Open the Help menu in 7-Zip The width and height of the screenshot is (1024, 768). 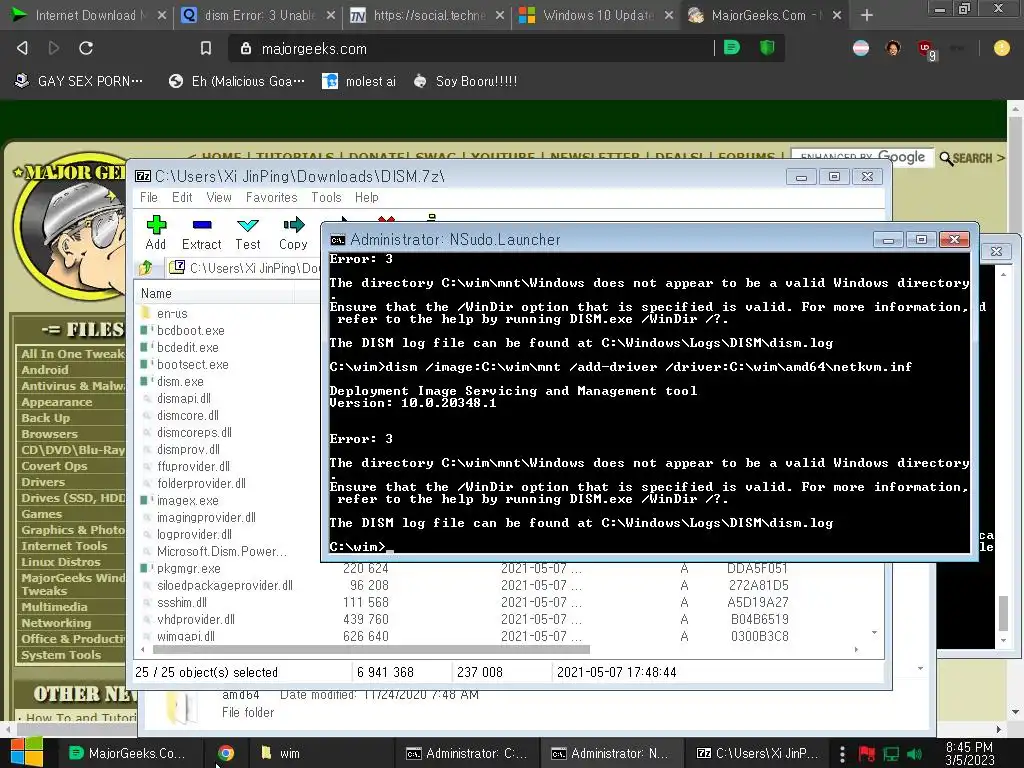[x=366, y=197]
